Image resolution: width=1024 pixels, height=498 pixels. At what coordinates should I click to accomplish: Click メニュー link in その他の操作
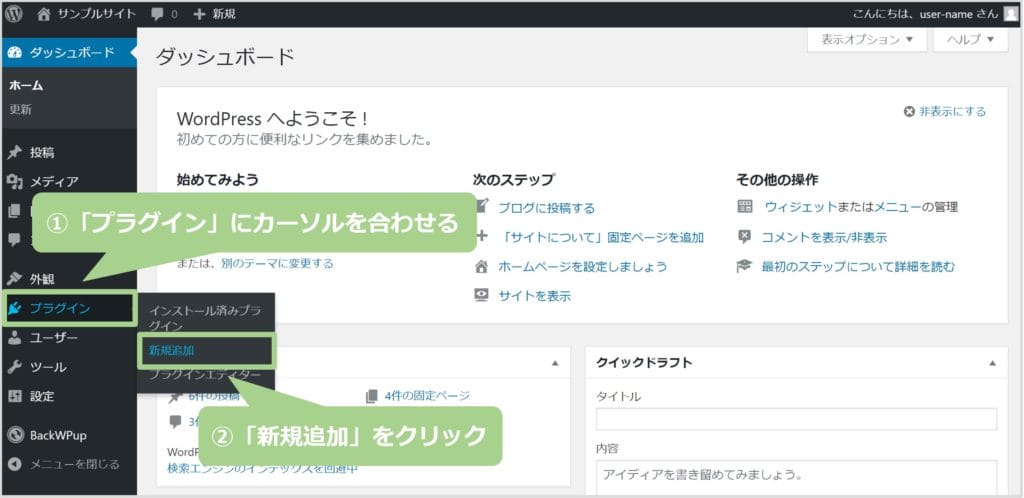[x=897, y=208]
